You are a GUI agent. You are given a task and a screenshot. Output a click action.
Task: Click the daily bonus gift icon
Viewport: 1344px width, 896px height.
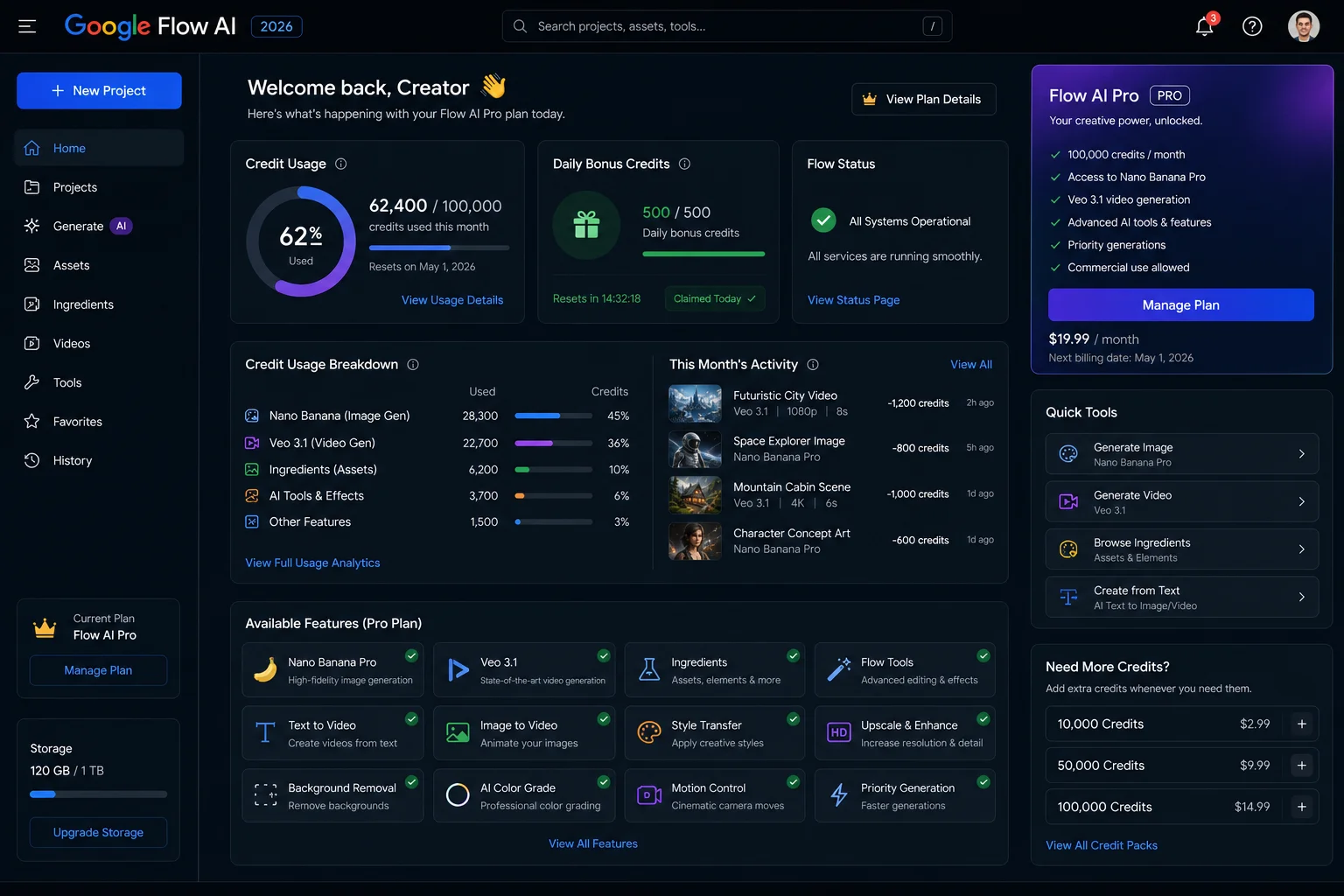pyautogui.click(x=586, y=225)
